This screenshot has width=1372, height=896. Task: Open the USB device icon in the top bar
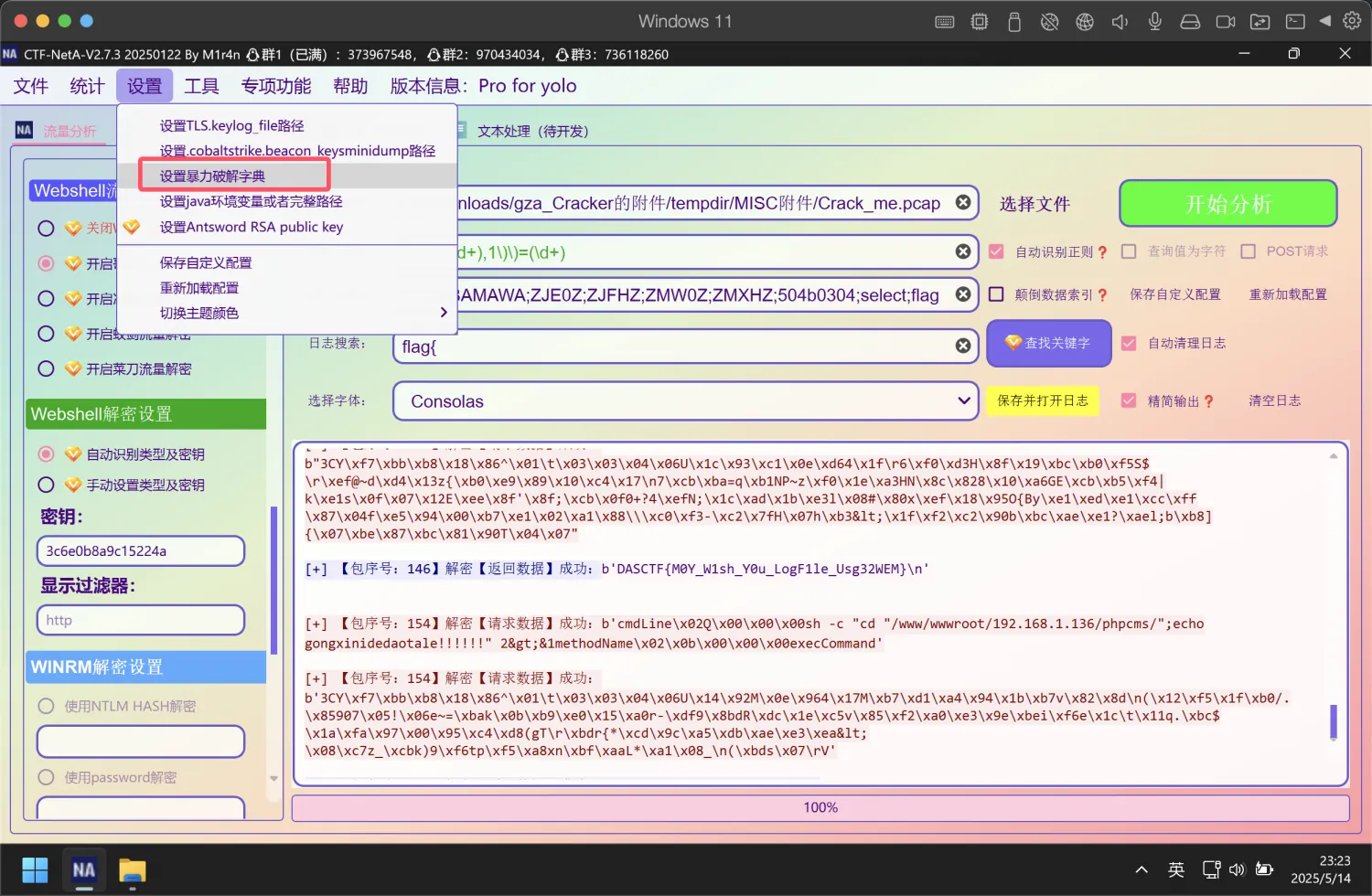[x=1014, y=21]
